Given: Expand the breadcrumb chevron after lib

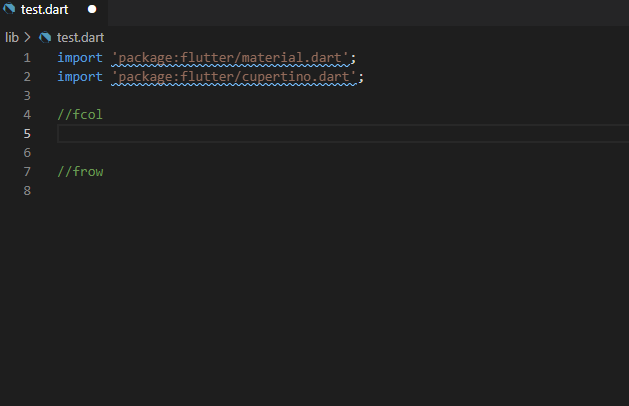Looking at the screenshot, I should tap(27, 37).
